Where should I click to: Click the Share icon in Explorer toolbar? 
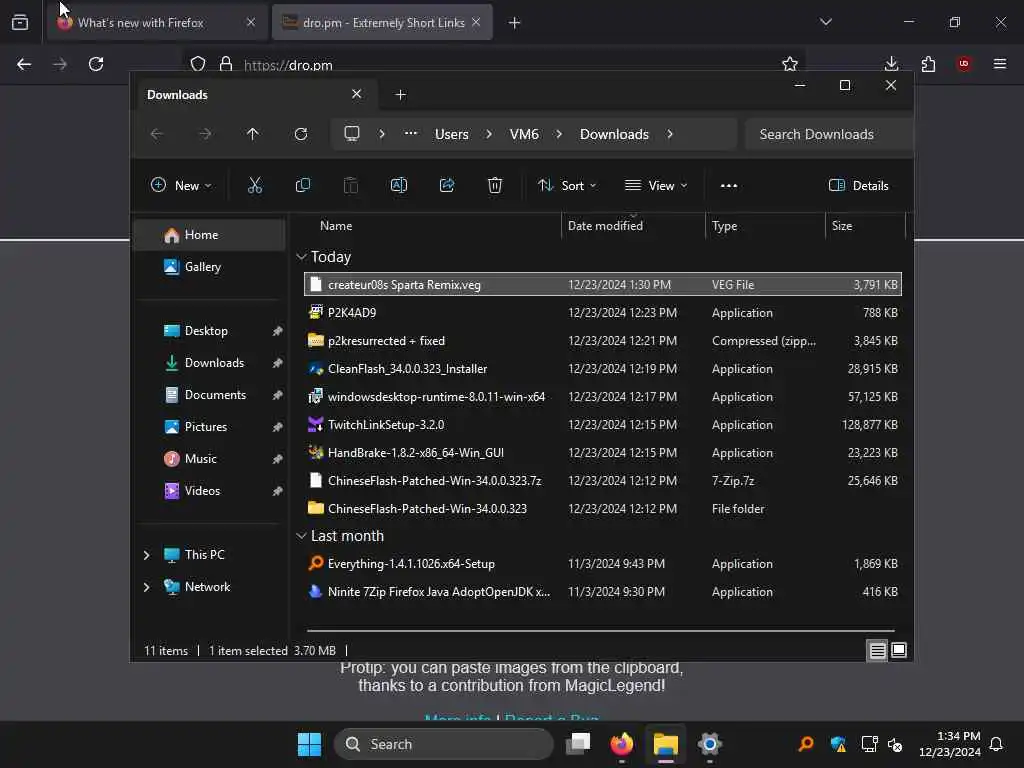coord(447,185)
